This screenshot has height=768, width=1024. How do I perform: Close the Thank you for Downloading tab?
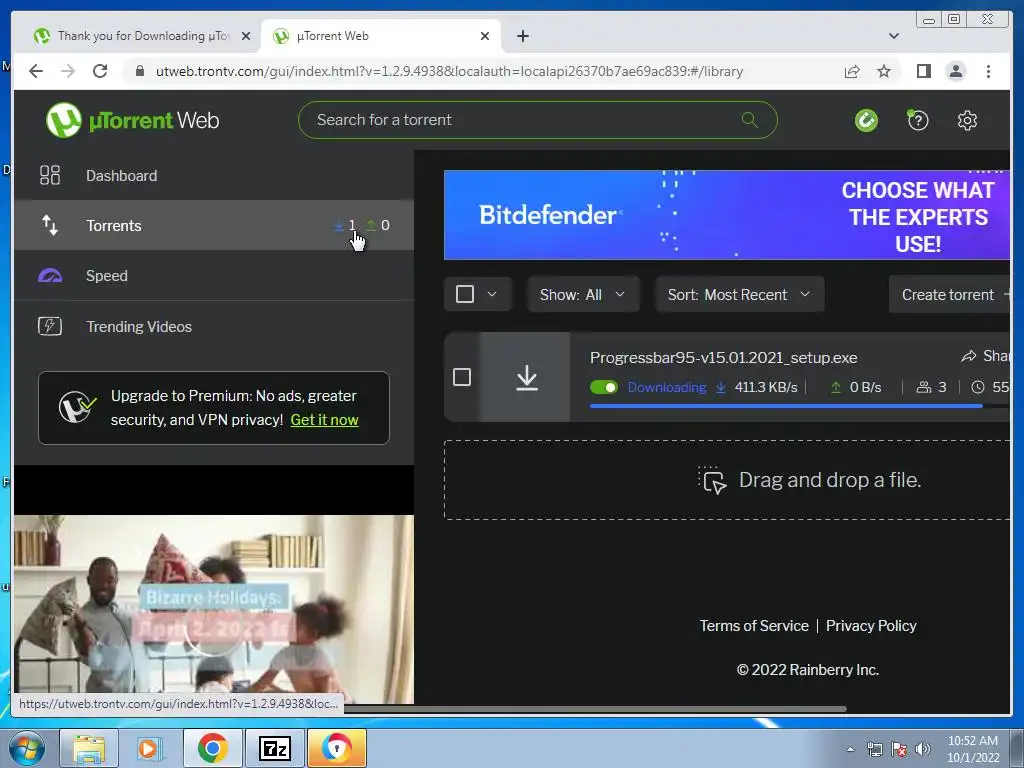[x=246, y=36]
